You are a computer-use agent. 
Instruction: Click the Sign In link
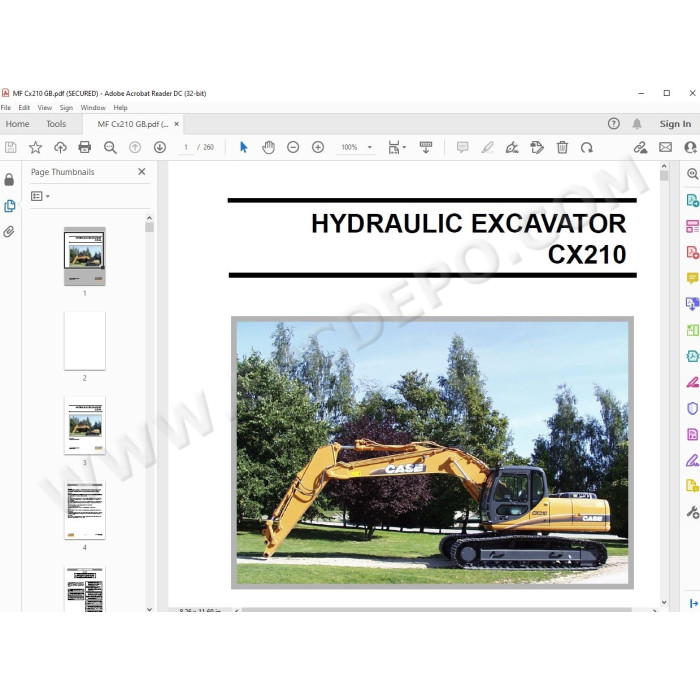point(675,124)
